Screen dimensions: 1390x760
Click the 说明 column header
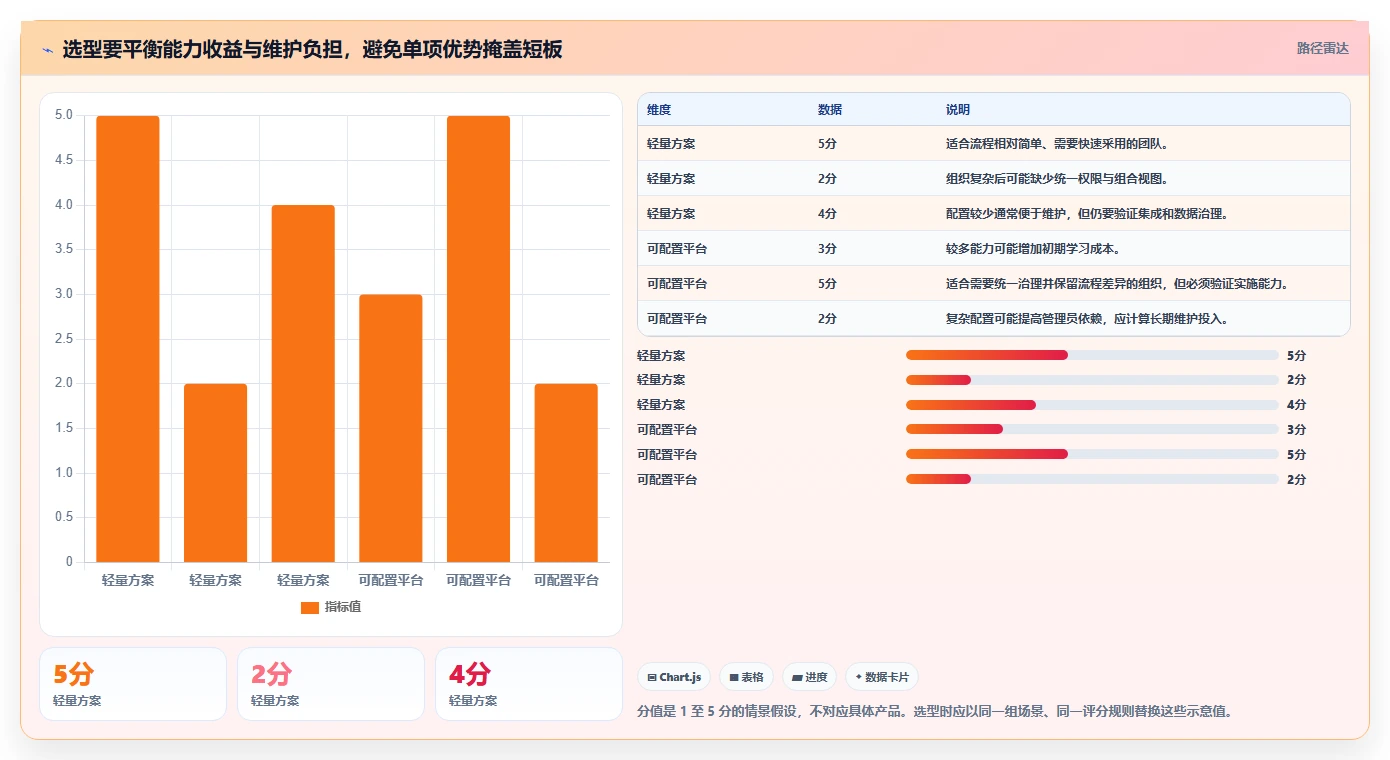click(x=958, y=110)
